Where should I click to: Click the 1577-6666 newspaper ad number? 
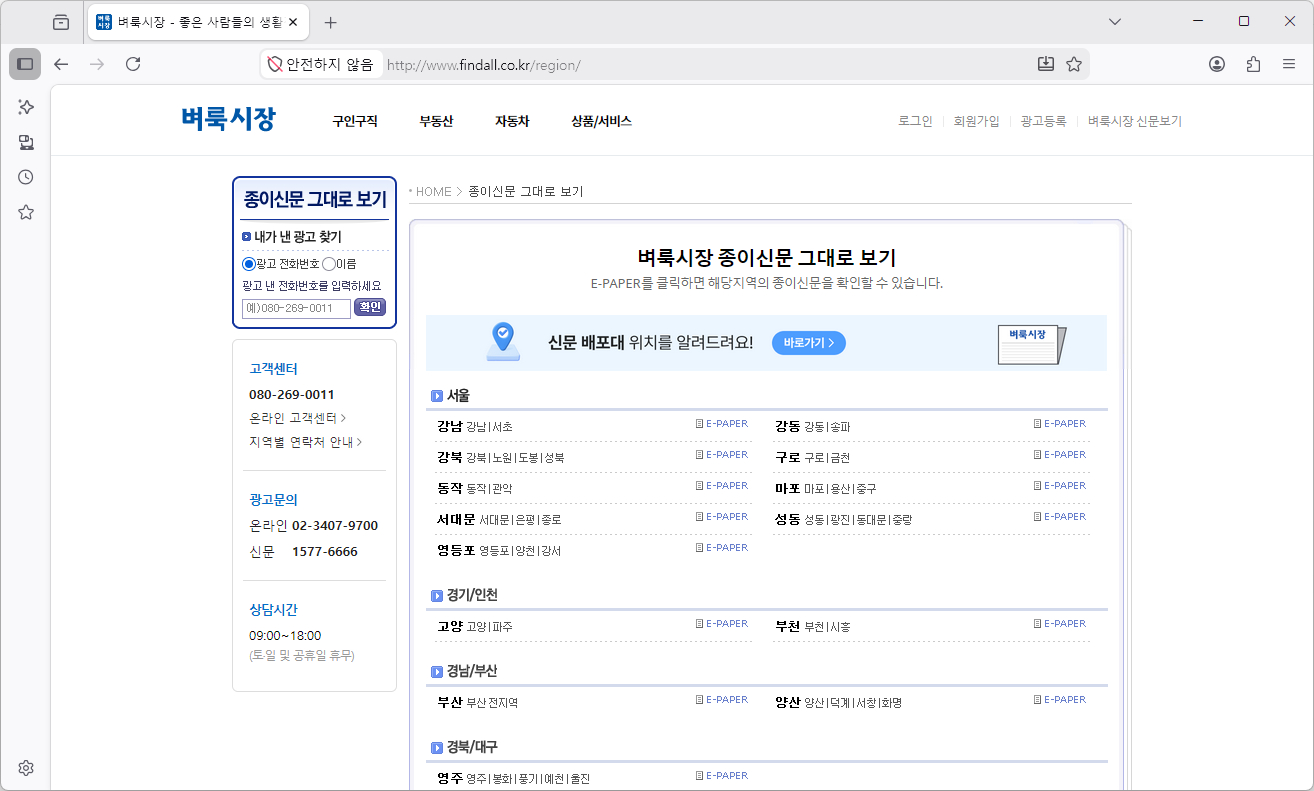[x=325, y=552]
